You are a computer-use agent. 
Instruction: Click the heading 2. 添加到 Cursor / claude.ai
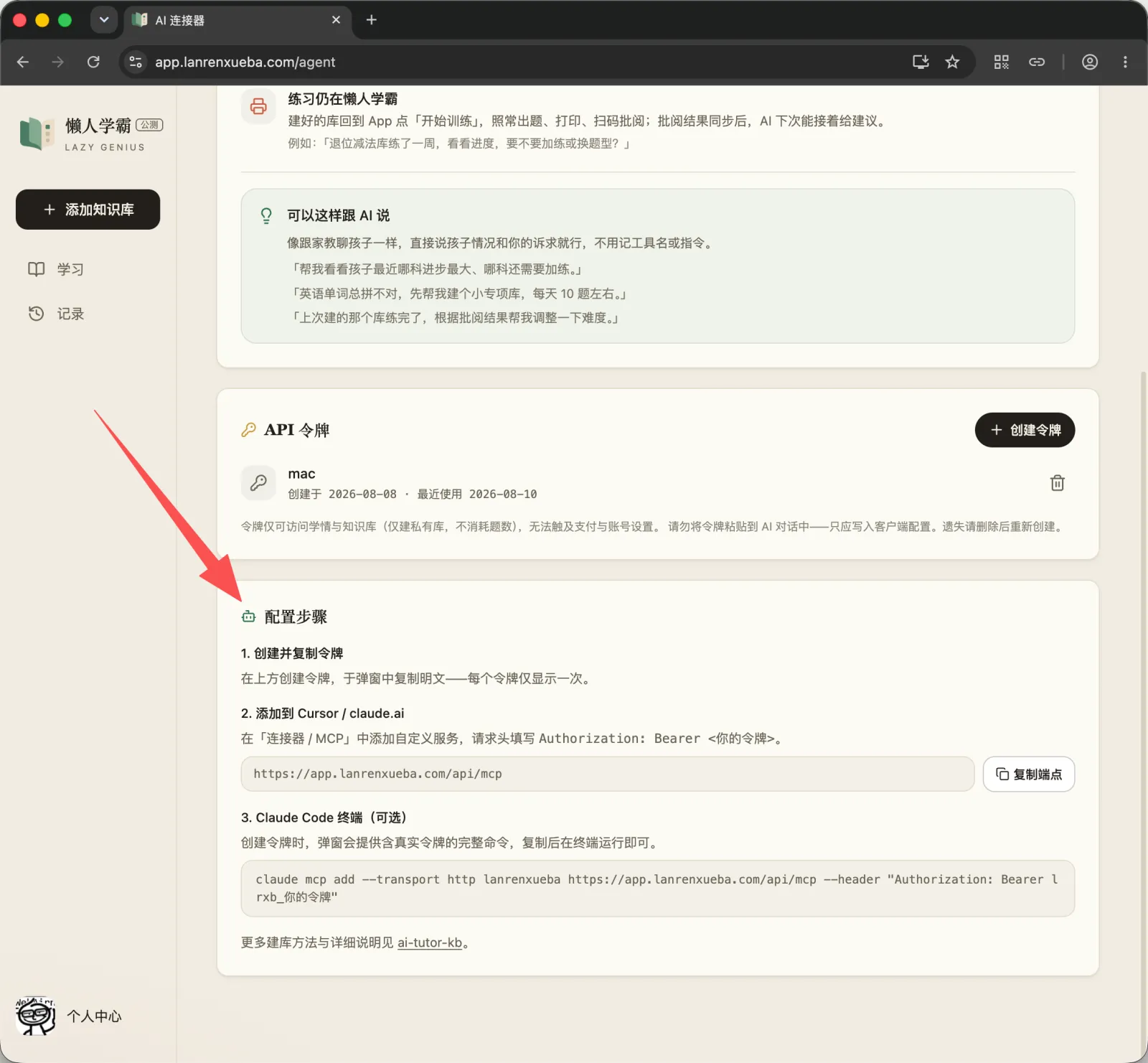pyautogui.click(x=322, y=713)
